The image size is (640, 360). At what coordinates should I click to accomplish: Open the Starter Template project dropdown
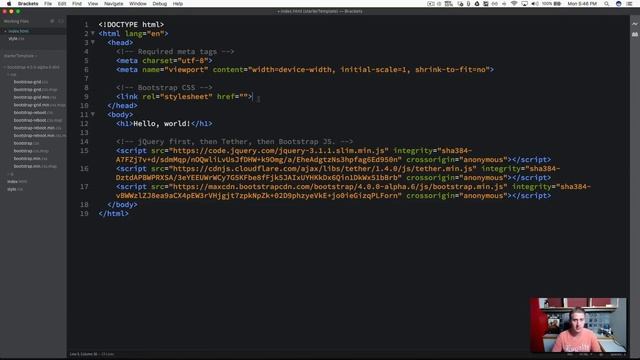pyautogui.click(x=20, y=56)
